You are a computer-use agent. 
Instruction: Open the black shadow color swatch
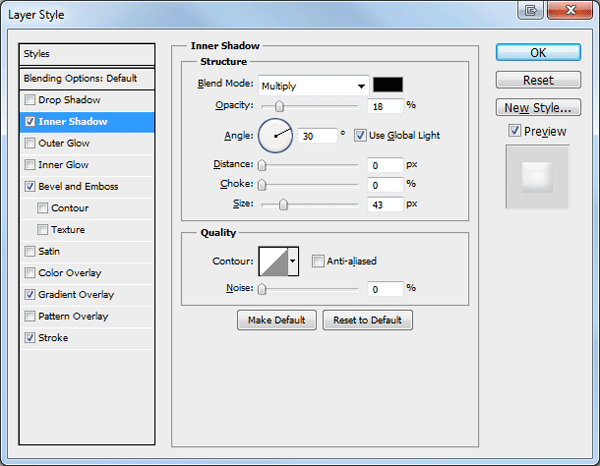tap(388, 85)
